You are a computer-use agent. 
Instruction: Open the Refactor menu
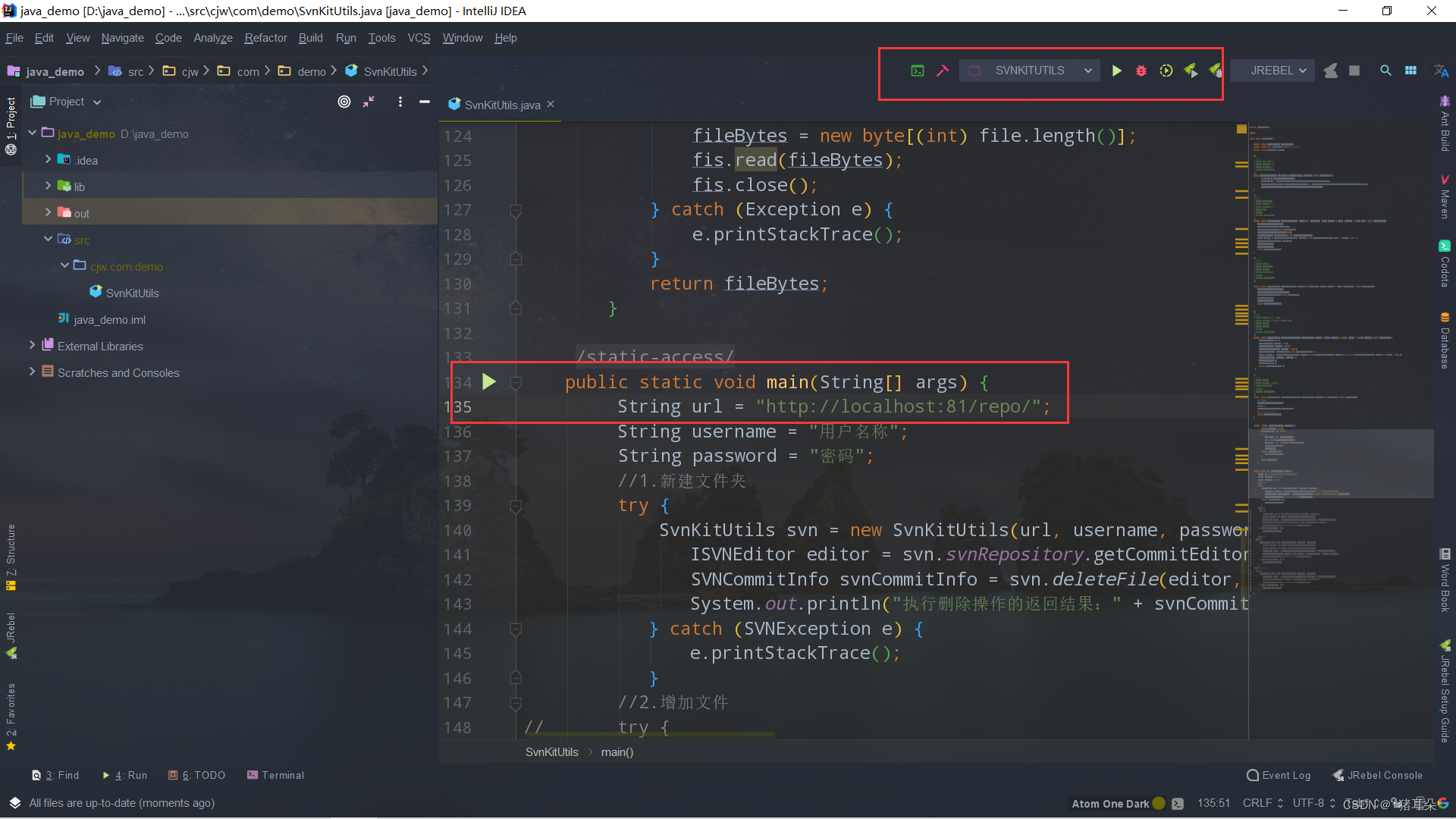(265, 38)
